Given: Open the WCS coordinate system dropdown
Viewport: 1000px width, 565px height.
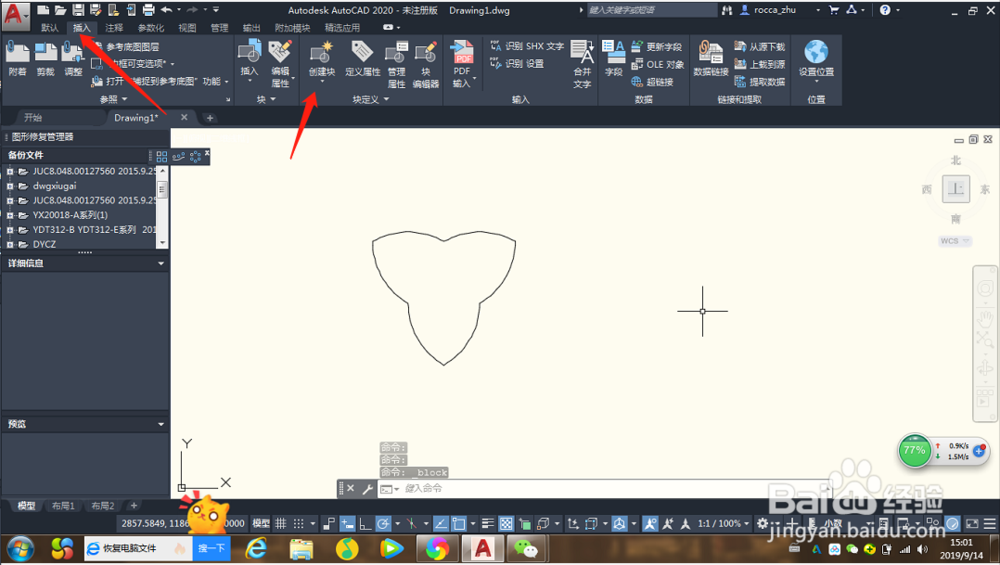Looking at the screenshot, I should pyautogui.click(x=955, y=240).
